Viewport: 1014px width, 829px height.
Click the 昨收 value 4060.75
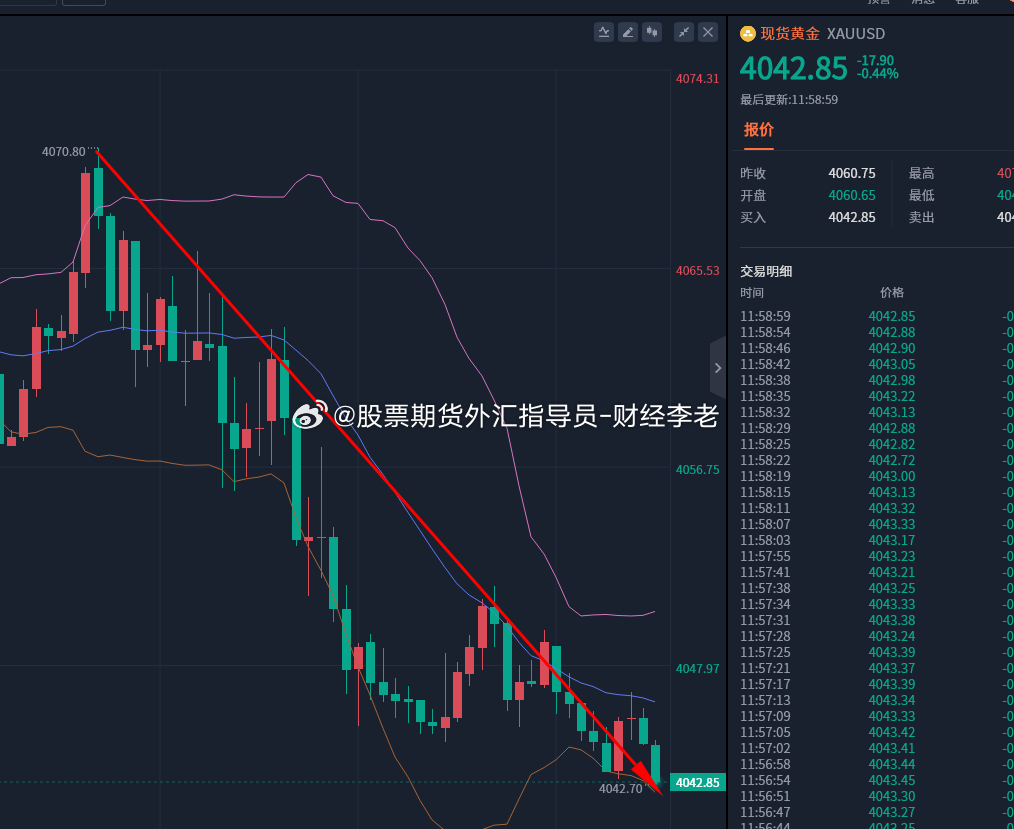[852, 173]
